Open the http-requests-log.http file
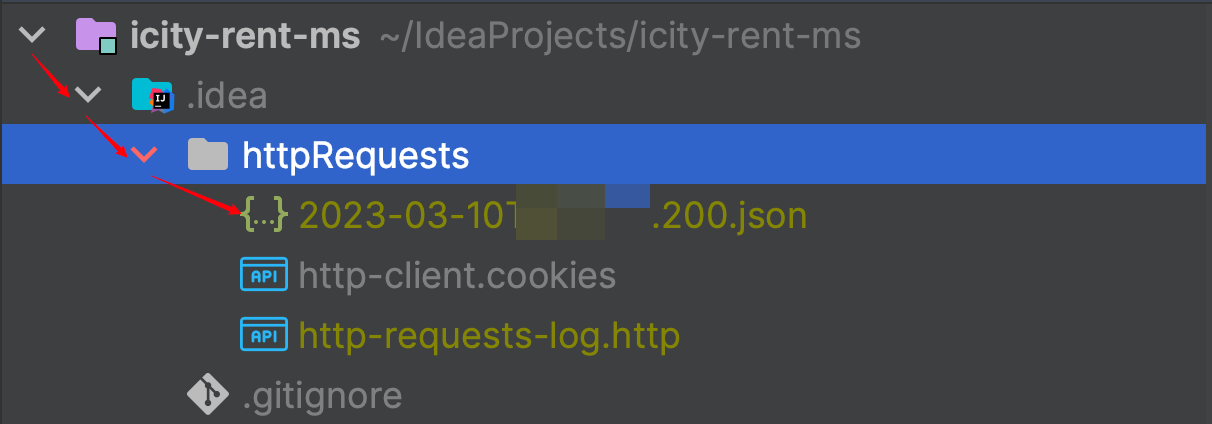The width and height of the screenshot is (1212, 424). coord(489,335)
